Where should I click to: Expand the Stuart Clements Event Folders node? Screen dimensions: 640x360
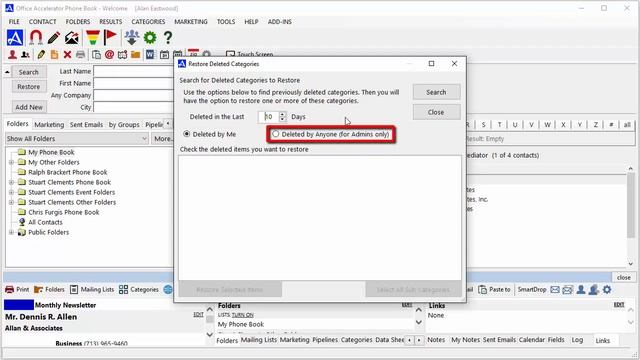pyautogui.click(x=11, y=192)
